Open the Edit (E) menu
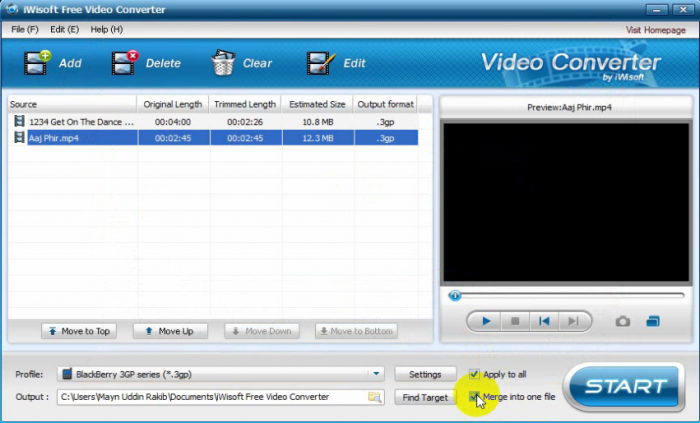700x423 pixels. 65,29
